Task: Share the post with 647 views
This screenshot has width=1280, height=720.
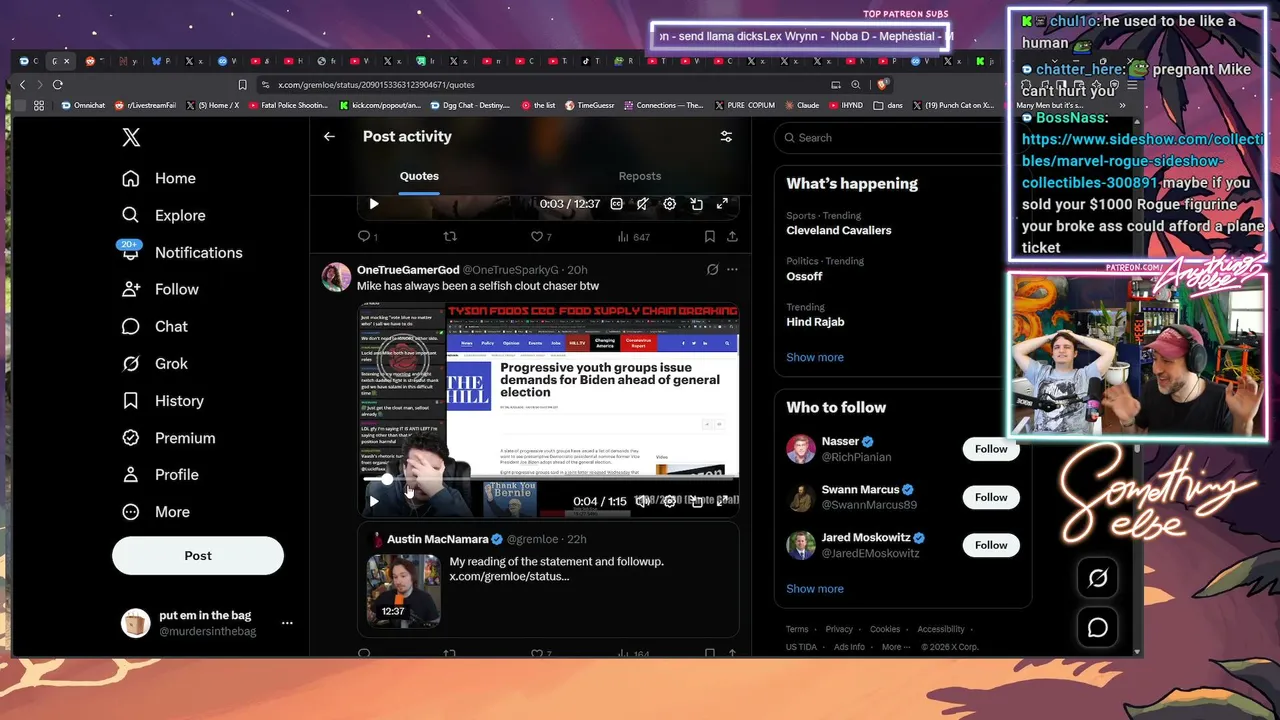Action: (x=732, y=237)
